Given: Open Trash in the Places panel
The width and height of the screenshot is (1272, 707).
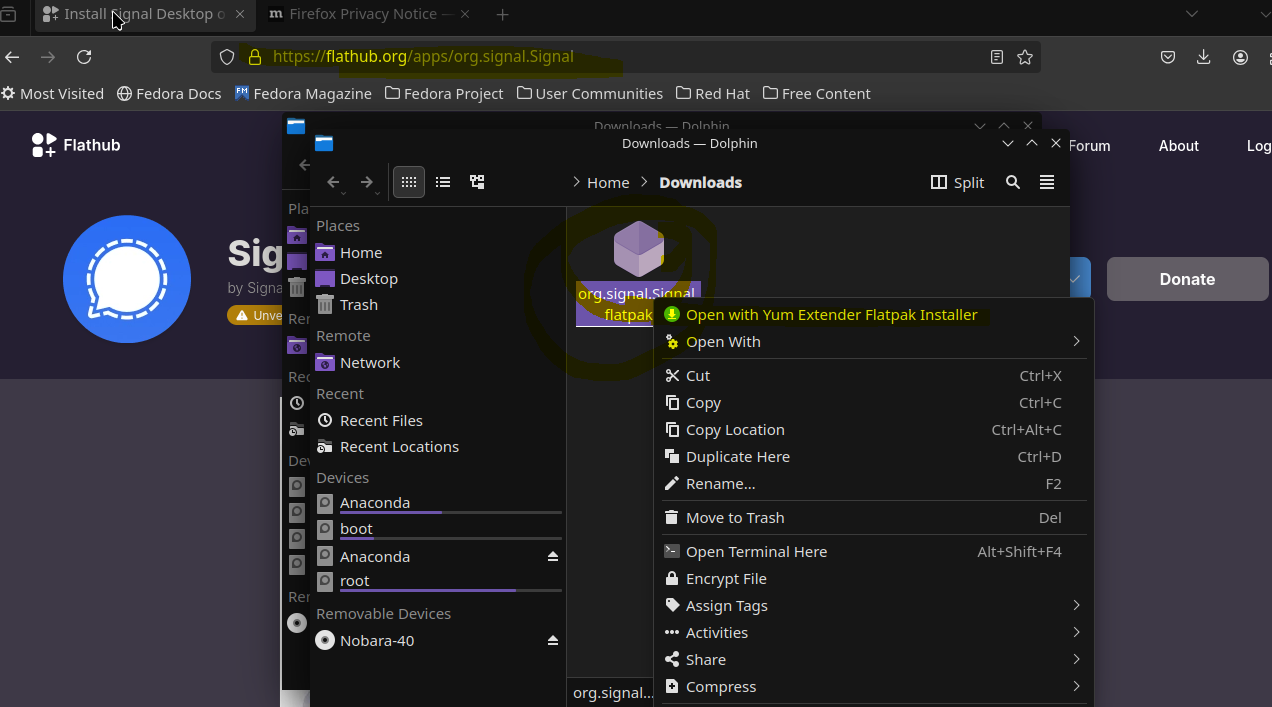Looking at the screenshot, I should tap(438, 304).
